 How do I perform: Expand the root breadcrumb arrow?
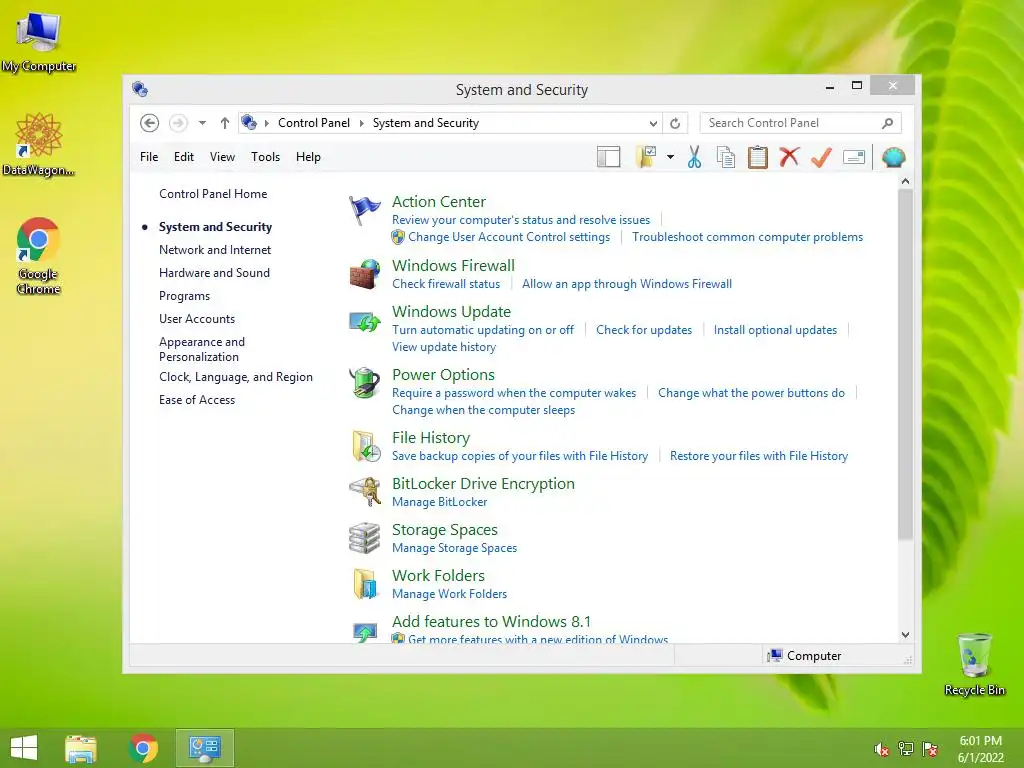pyautogui.click(x=266, y=123)
